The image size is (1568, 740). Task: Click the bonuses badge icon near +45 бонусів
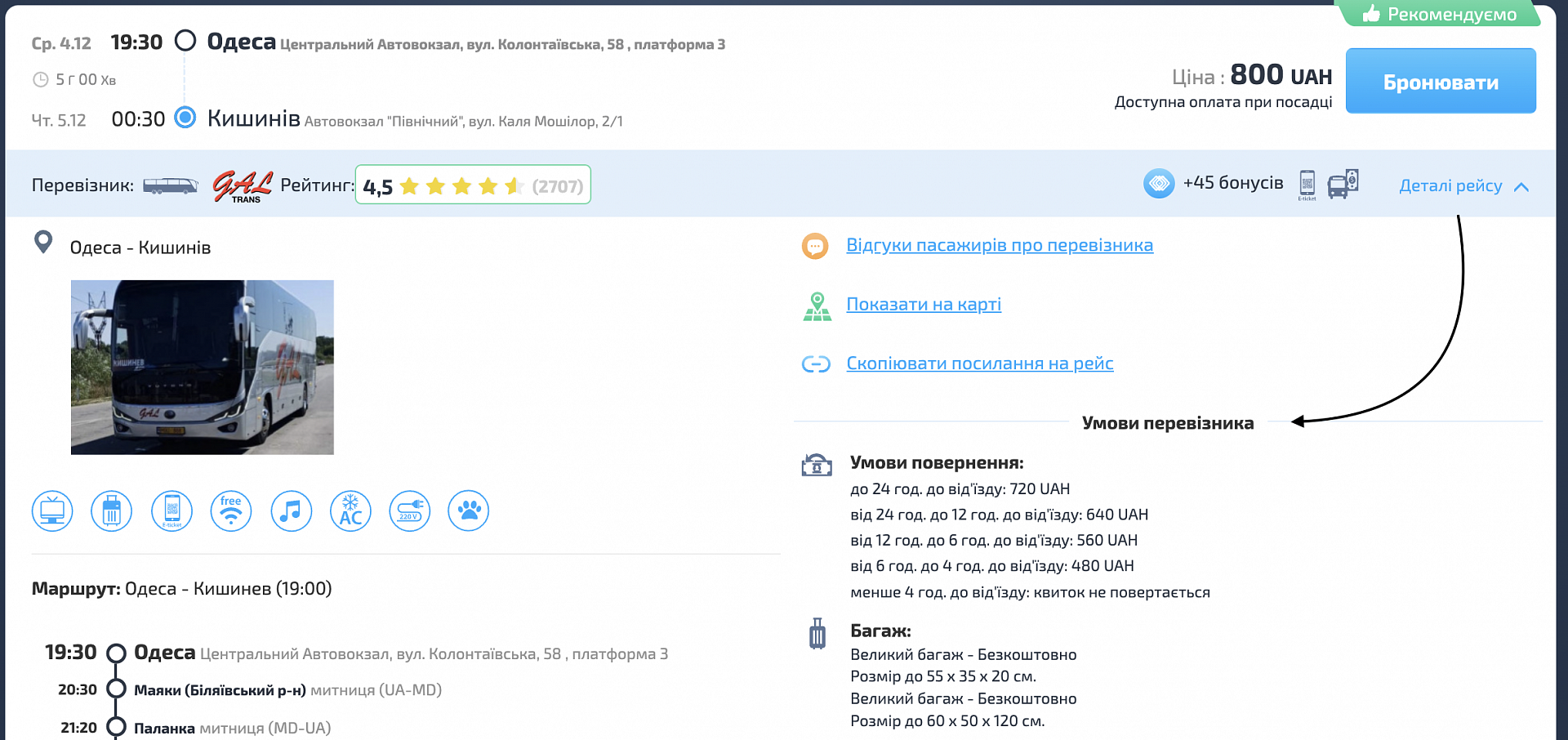1160,183
